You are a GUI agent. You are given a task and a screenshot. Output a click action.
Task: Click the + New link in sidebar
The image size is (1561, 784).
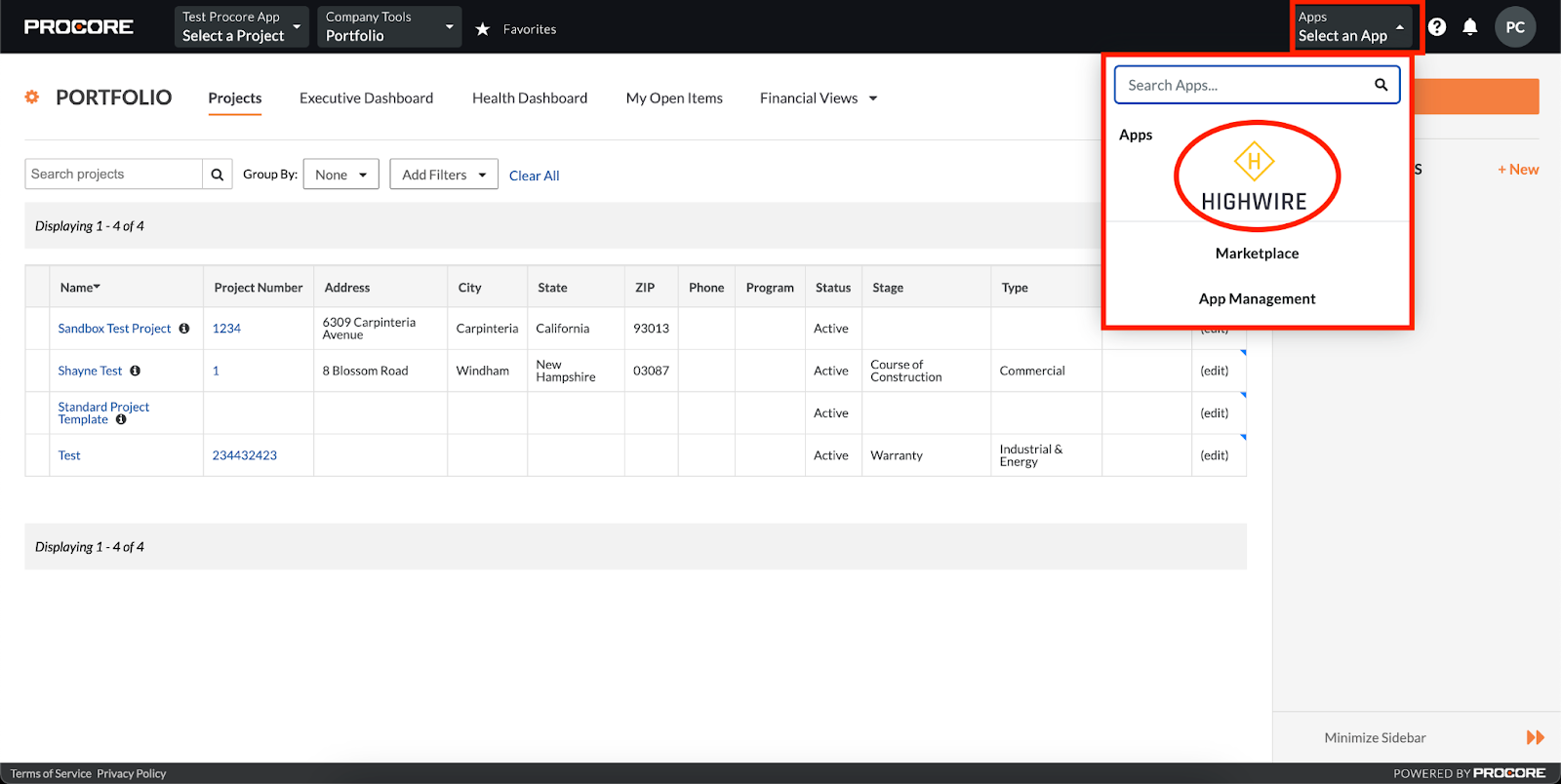pyautogui.click(x=1518, y=170)
